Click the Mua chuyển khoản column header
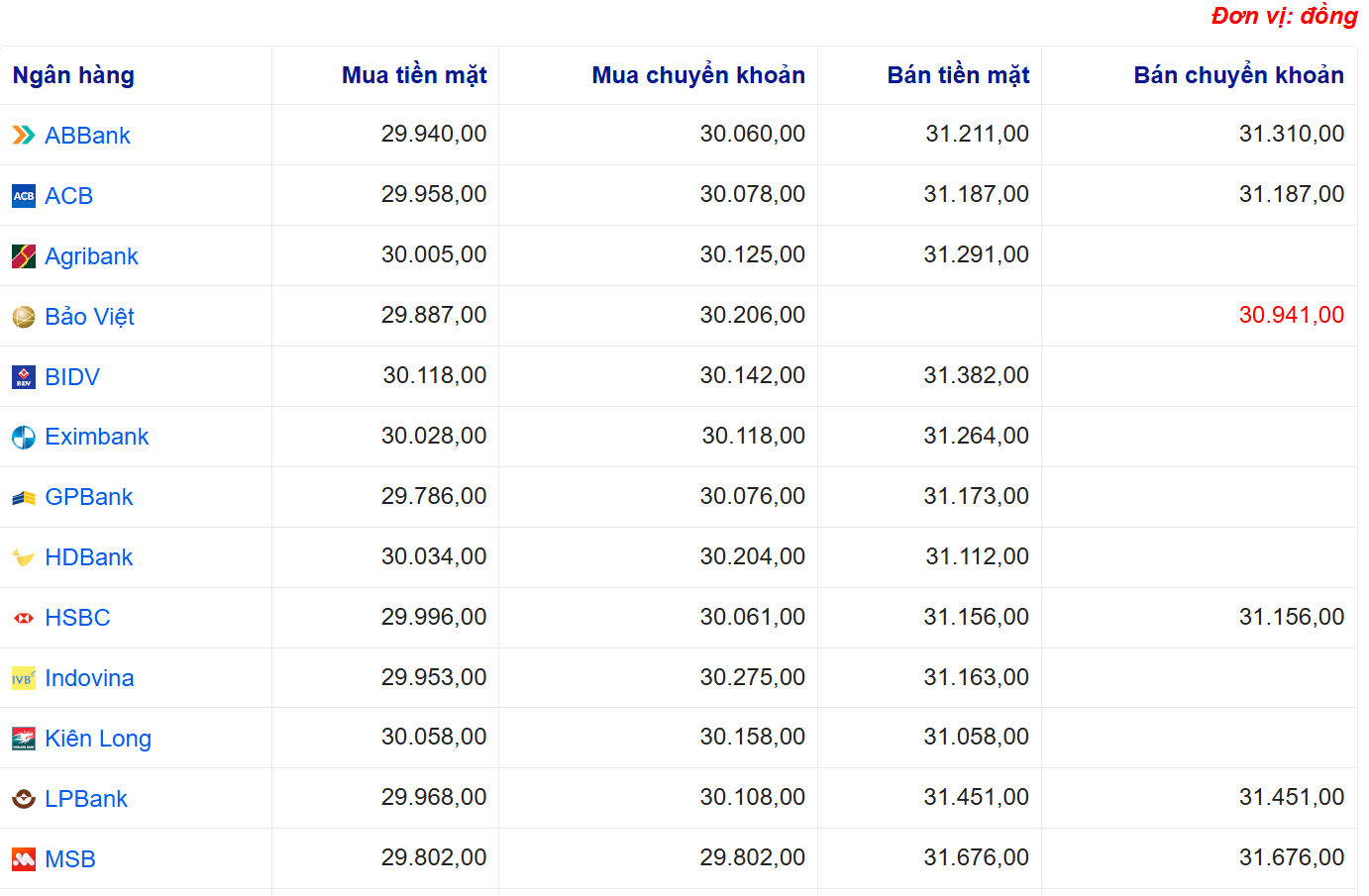The height and width of the screenshot is (896, 1369). coord(697,75)
